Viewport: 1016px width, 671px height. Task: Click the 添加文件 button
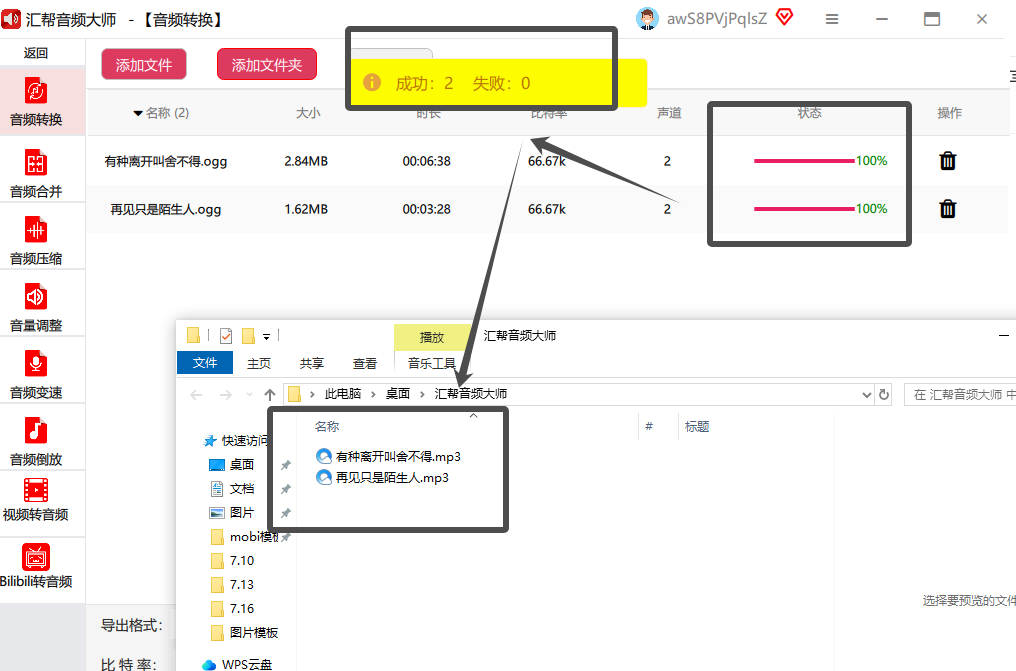click(x=144, y=64)
